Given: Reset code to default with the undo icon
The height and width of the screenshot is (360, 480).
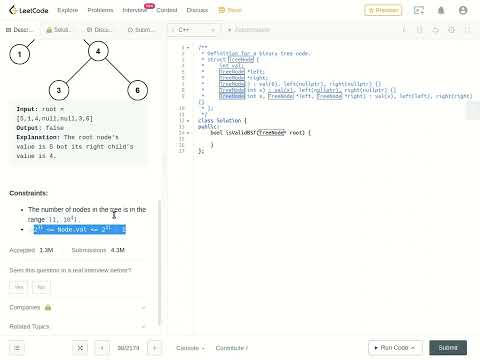Looking at the screenshot, I should coord(435,30).
